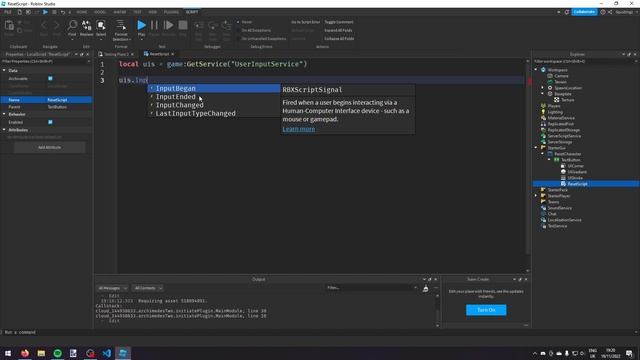Click the Back navigate arrow

[44, 26]
